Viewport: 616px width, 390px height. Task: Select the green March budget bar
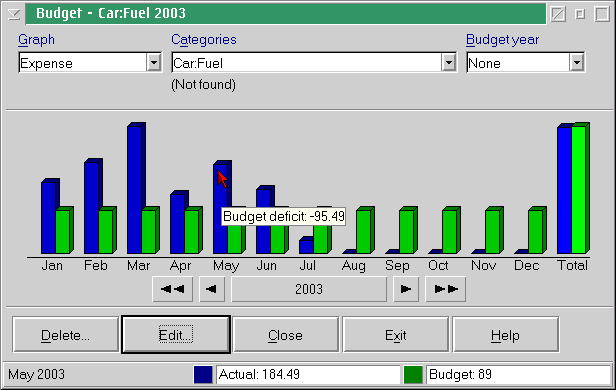149,231
